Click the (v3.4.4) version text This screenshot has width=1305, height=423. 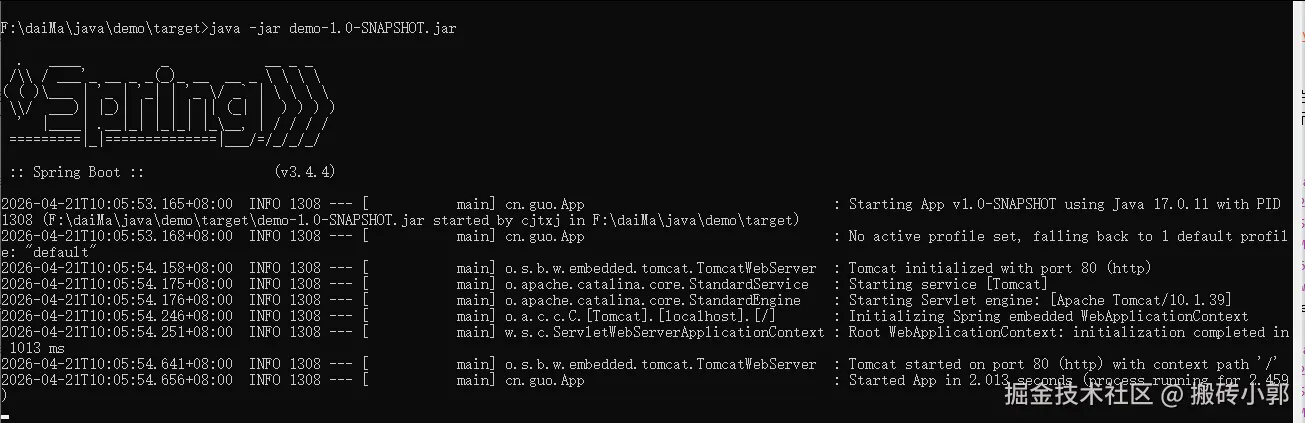tap(304, 172)
